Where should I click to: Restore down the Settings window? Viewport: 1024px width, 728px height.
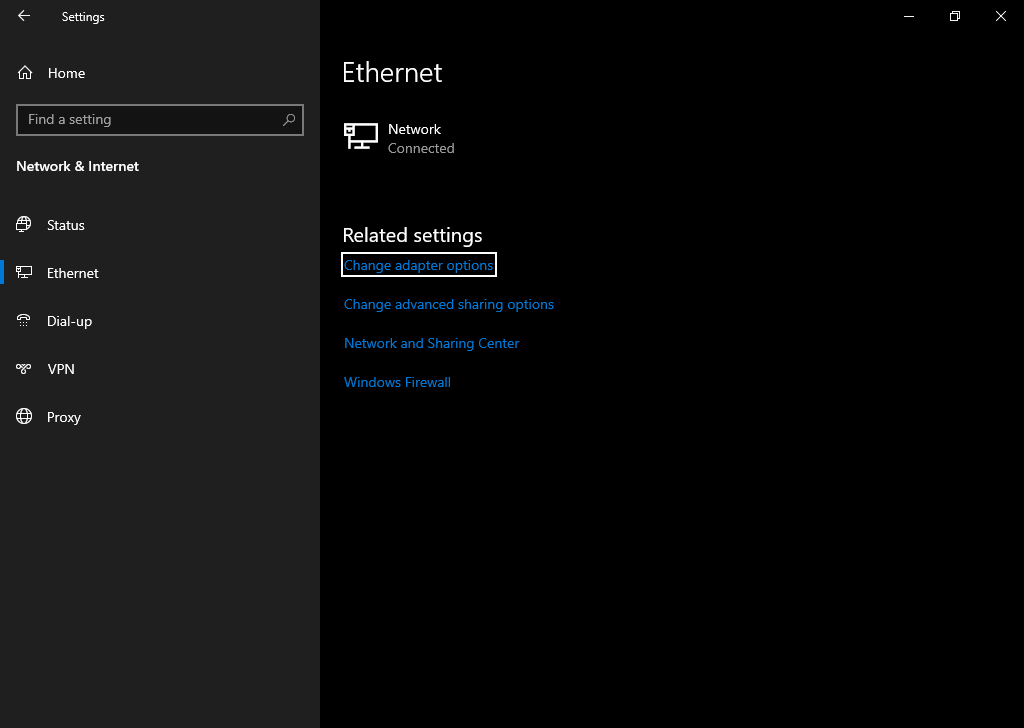click(x=955, y=16)
